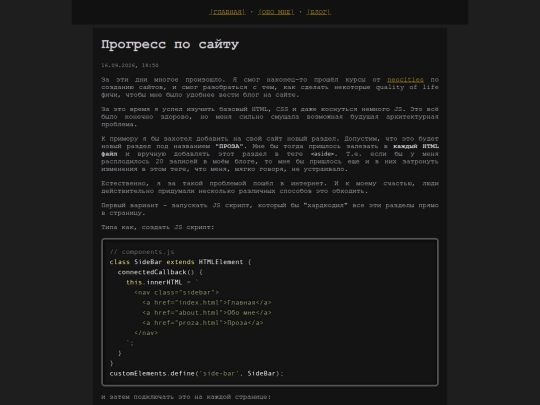Click the paragraph starting "За это время"
Viewport: 540px width, 405px height.
[270, 117]
